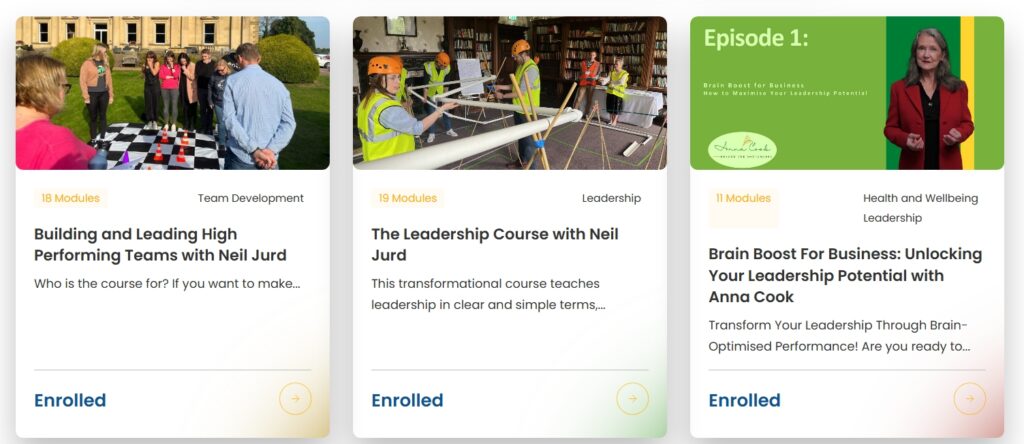Open the hard hat leadership activity thumbnail

point(509,92)
